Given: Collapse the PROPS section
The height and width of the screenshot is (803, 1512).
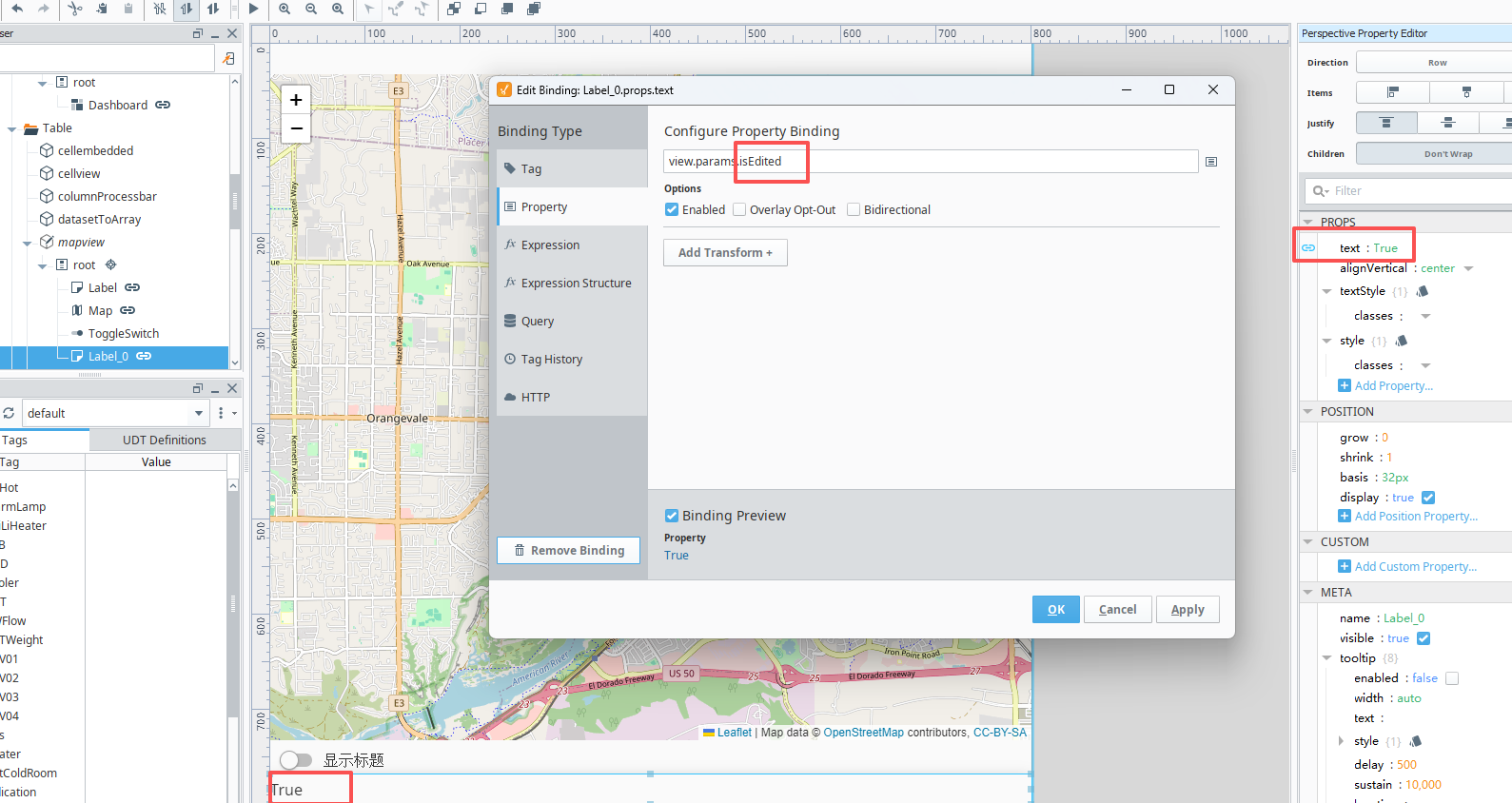Looking at the screenshot, I should coord(1308,222).
